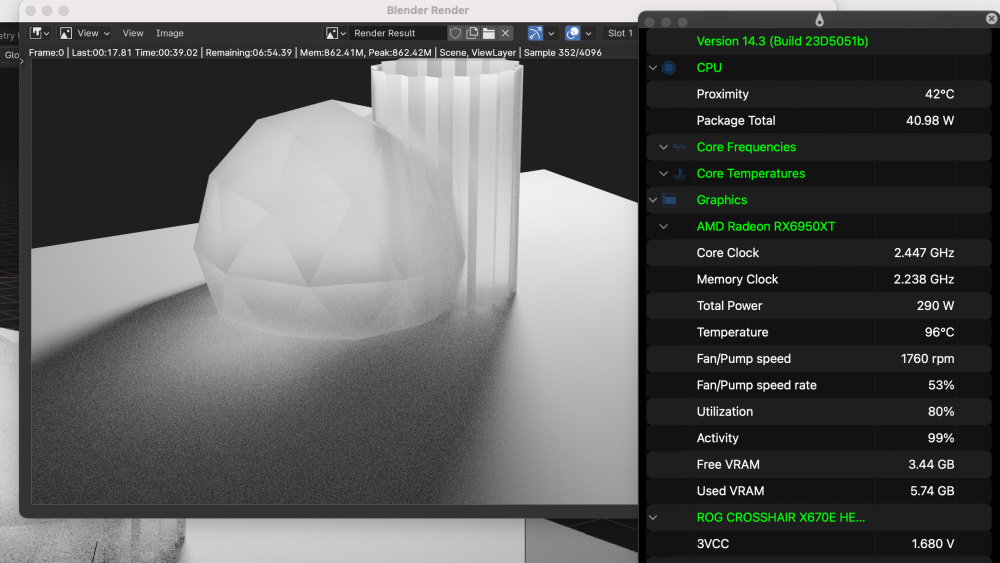Toggle the overlays display icon
The height and width of the screenshot is (563, 1000).
pyautogui.click(x=573, y=33)
